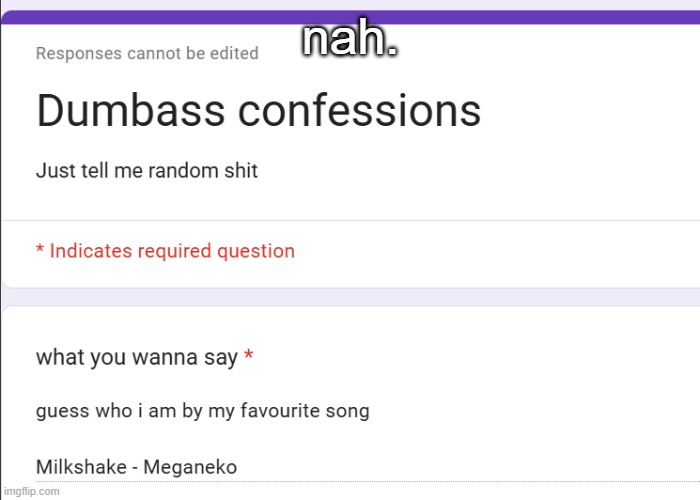This screenshot has height=500, width=700.
Task: Click the red asterisk after "what you wanna say"
Action: [x=248, y=357]
